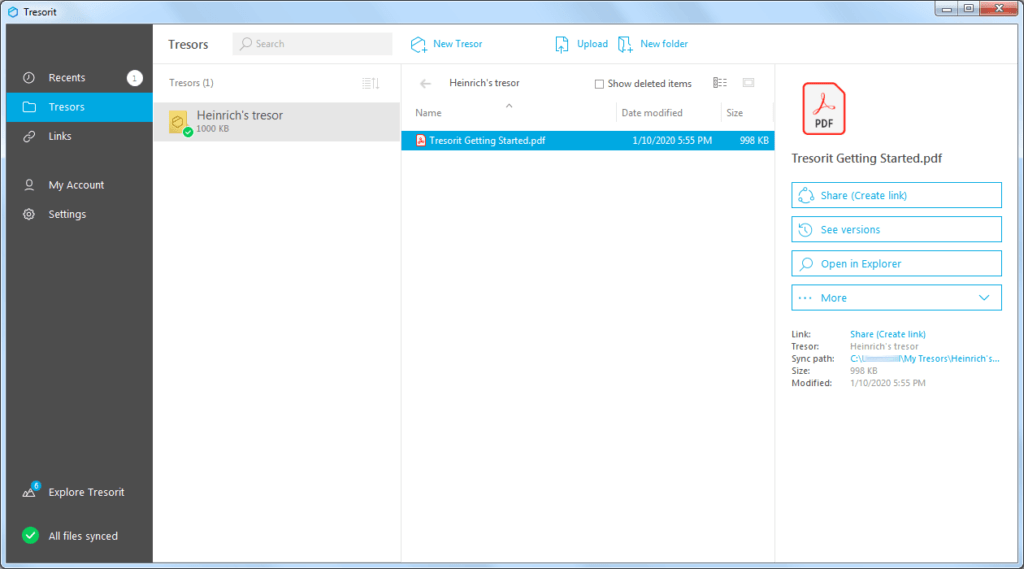This screenshot has height=569, width=1024.
Task: Click Share (Create link) button
Action: [896, 195]
